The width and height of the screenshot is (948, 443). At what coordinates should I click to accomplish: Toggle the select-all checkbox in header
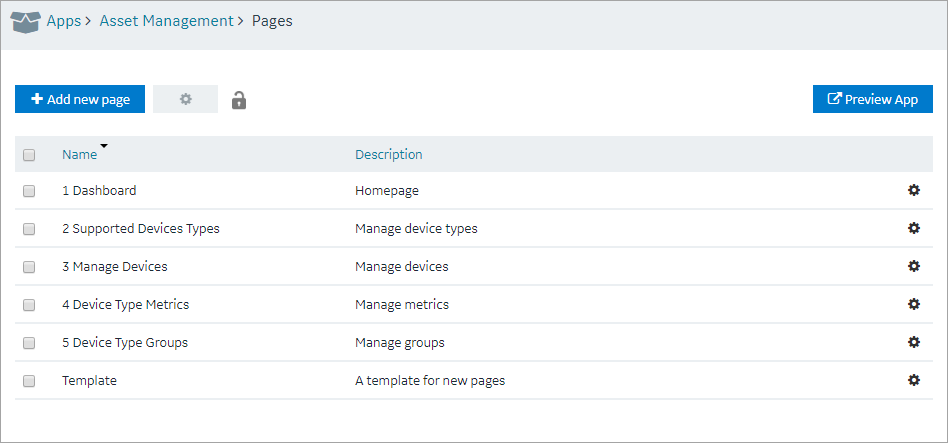pyautogui.click(x=29, y=155)
